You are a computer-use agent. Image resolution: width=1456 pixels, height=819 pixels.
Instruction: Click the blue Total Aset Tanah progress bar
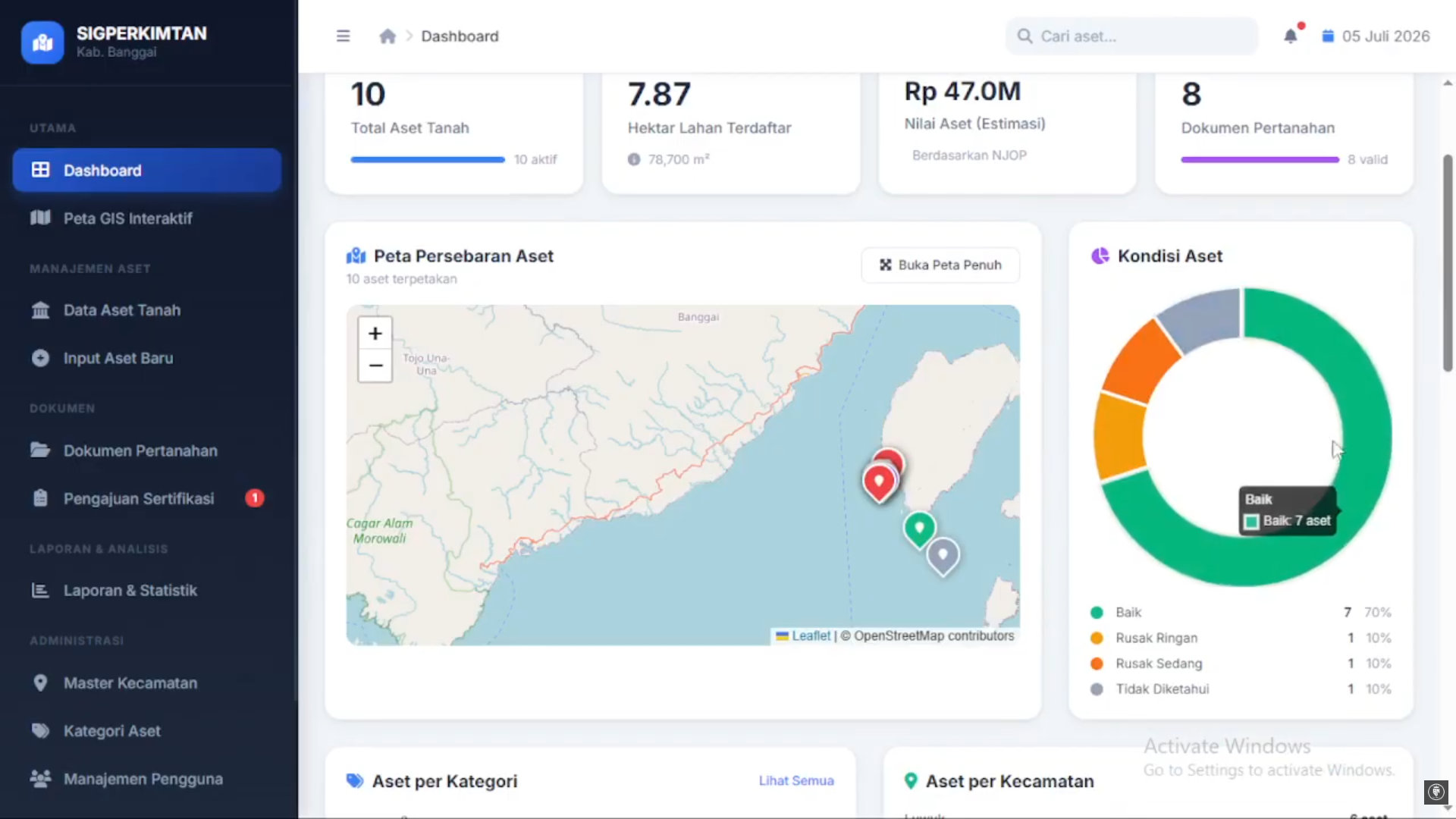[428, 159]
